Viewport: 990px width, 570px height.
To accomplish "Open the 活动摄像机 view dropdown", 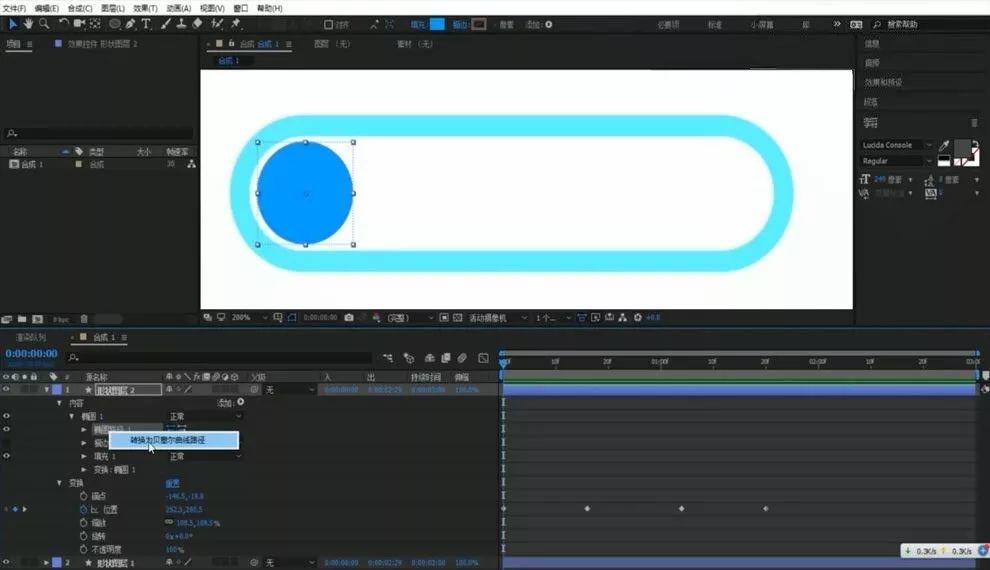I will [497, 318].
